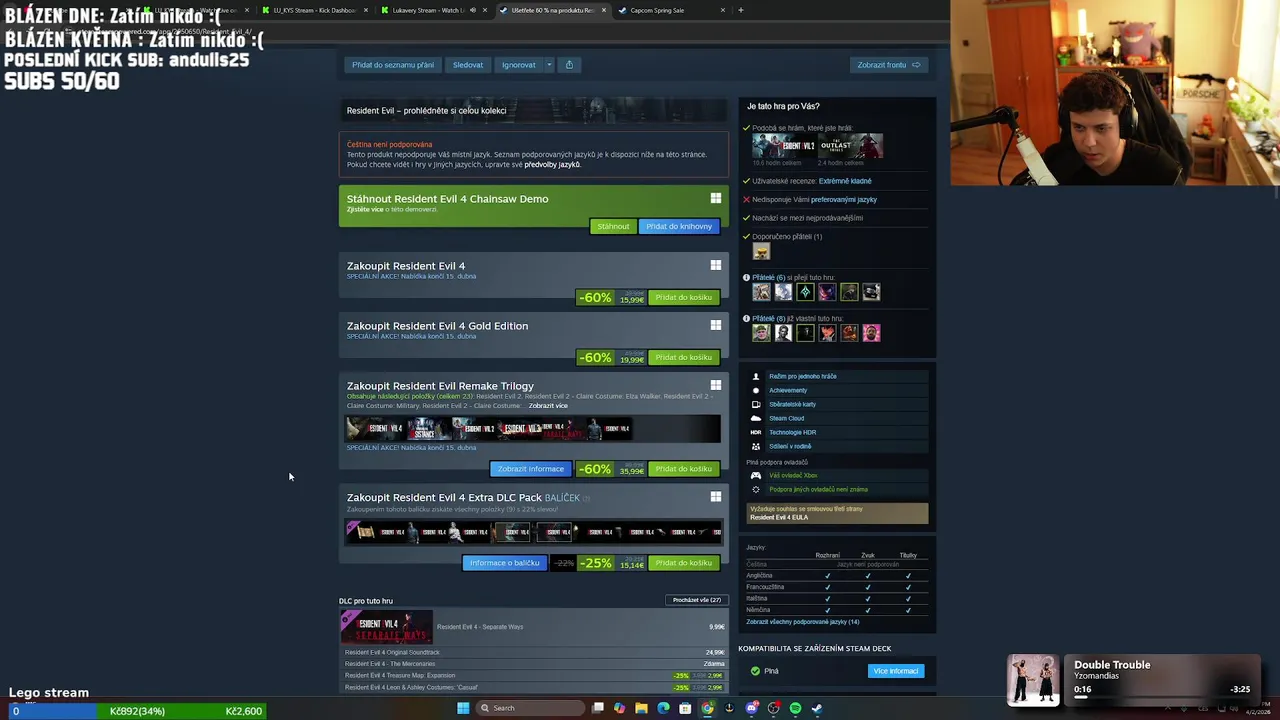Click Windows icon on Remake Trilogy box

715,385
